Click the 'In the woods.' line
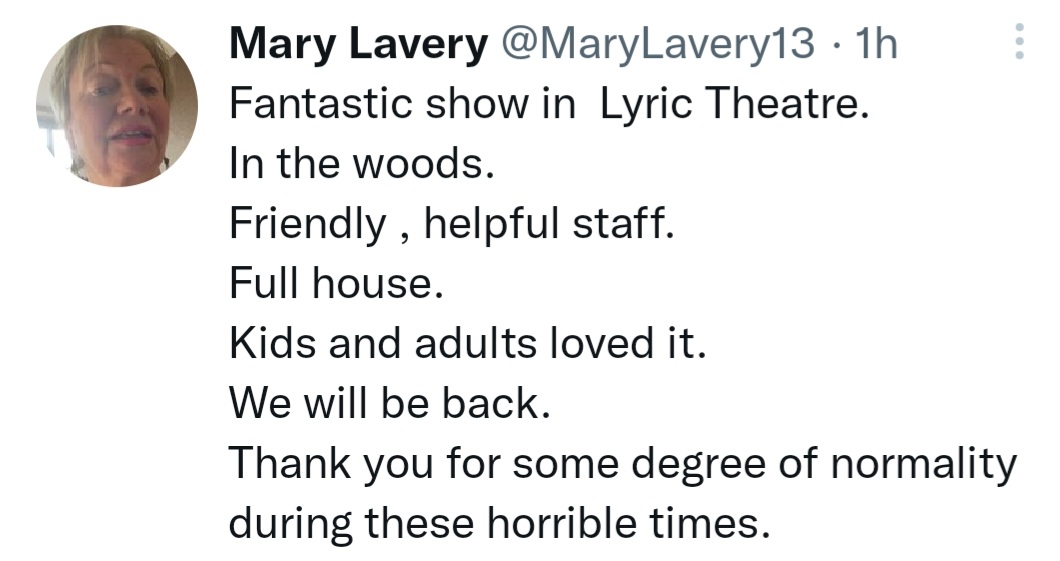1060x561 pixels. tap(362, 164)
